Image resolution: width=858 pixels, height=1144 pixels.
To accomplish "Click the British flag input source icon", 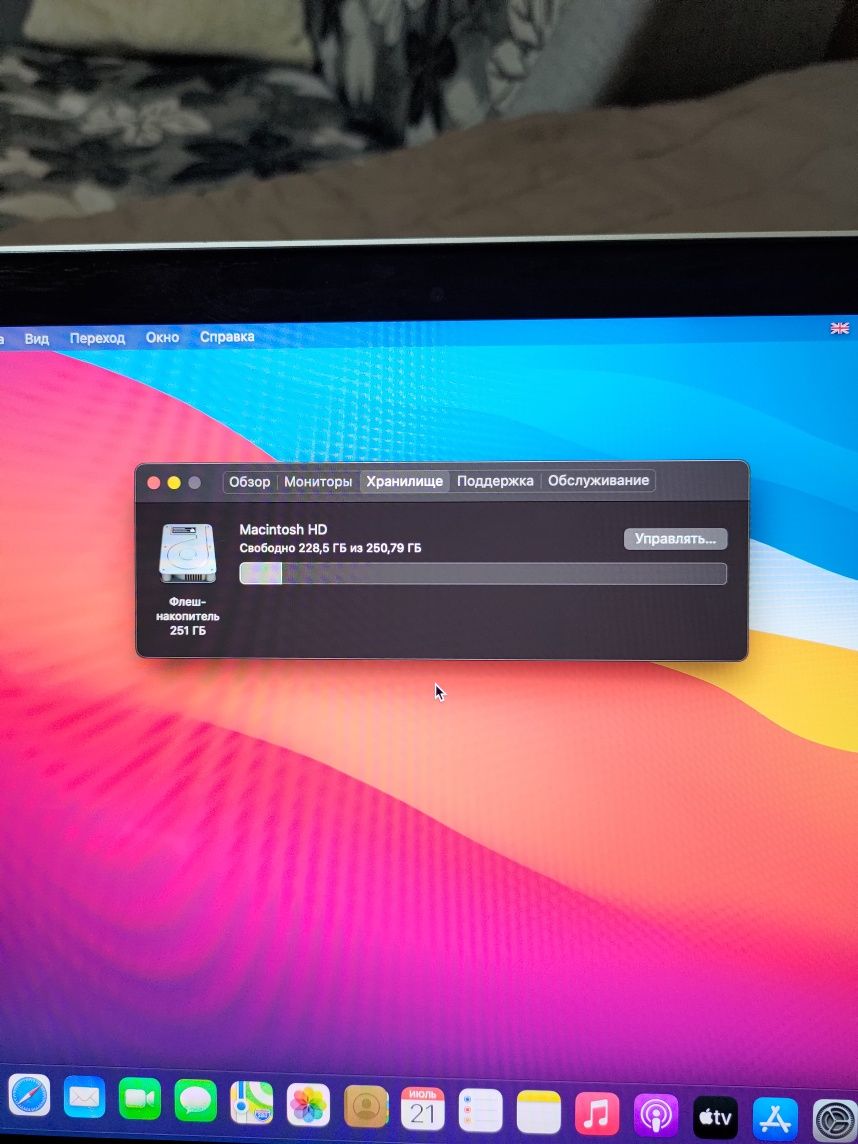I will [x=840, y=328].
